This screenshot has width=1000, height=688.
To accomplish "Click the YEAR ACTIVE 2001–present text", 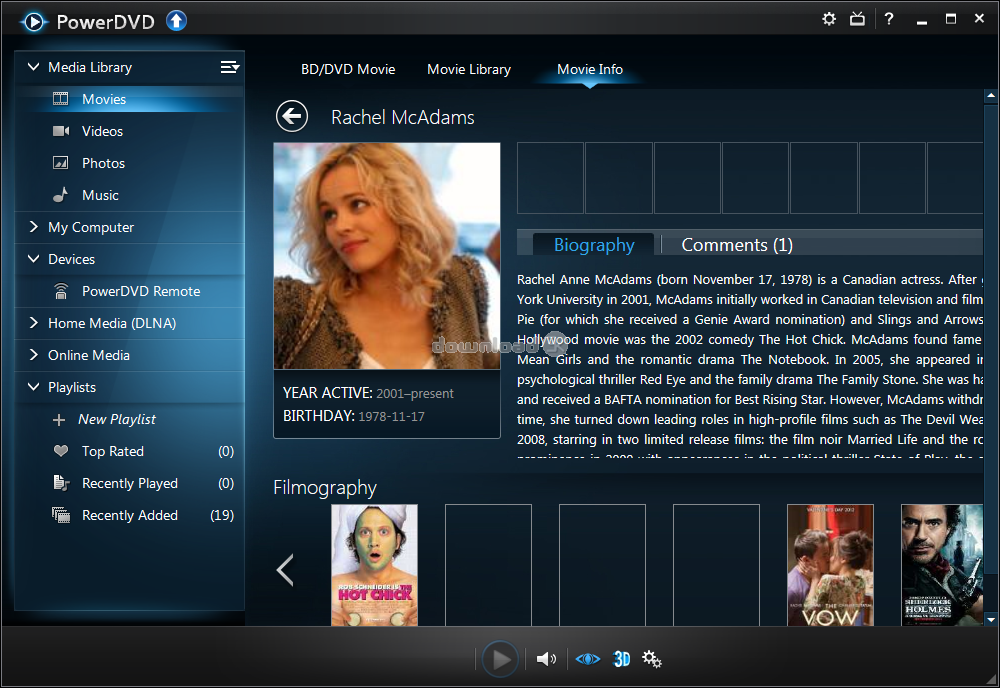I will click(x=369, y=393).
